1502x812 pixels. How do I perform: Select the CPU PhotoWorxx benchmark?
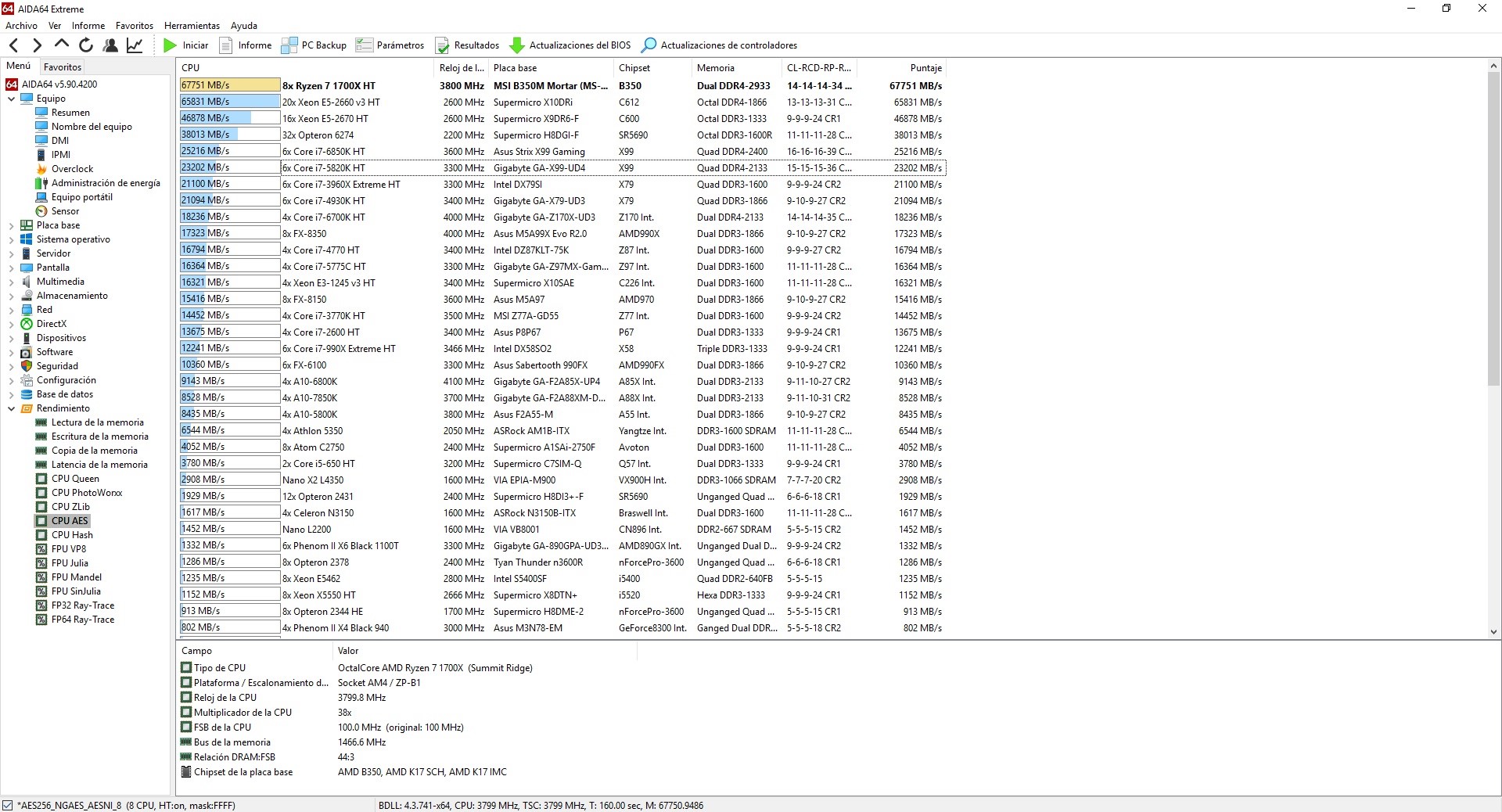tap(87, 493)
